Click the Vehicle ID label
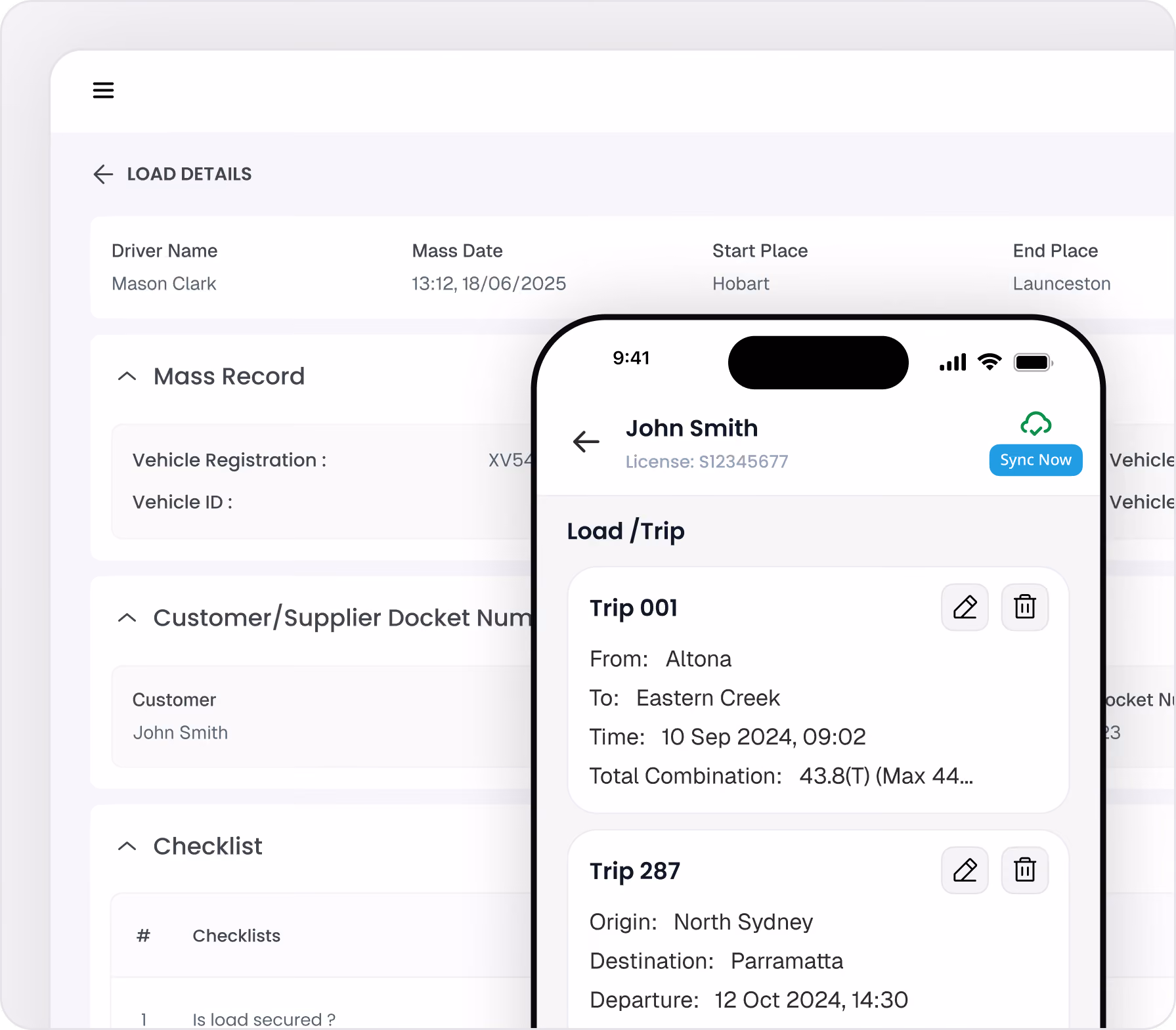1176x1030 pixels. tap(183, 502)
